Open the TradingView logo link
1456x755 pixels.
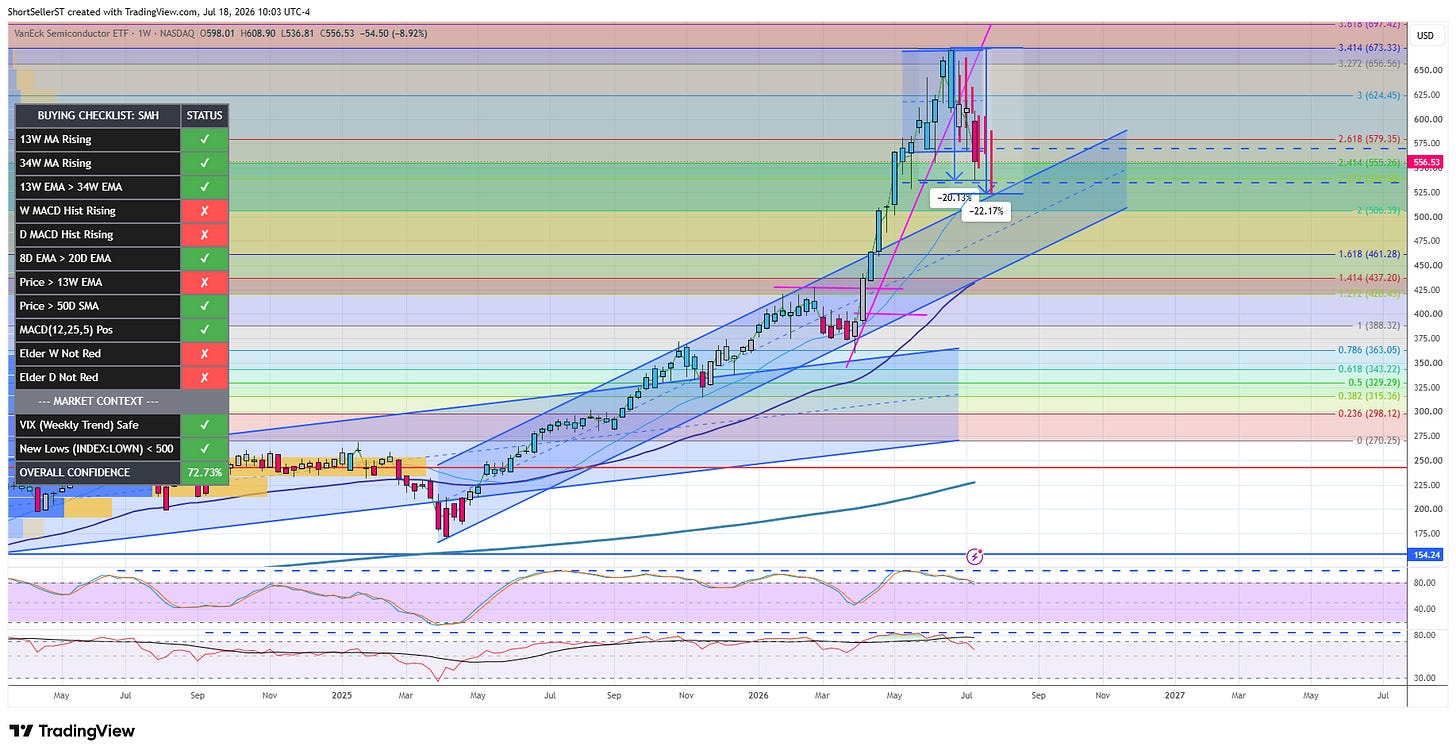[x=72, y=731]
